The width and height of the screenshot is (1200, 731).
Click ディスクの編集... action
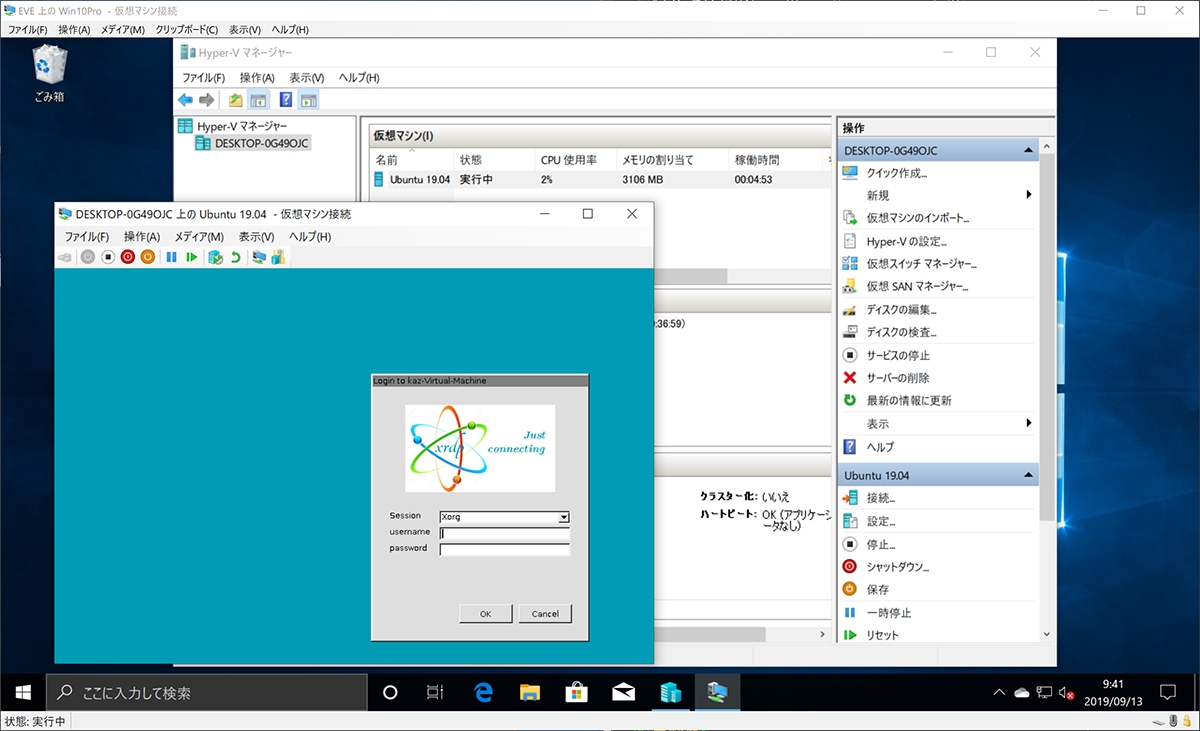click(x=901, y=309)
